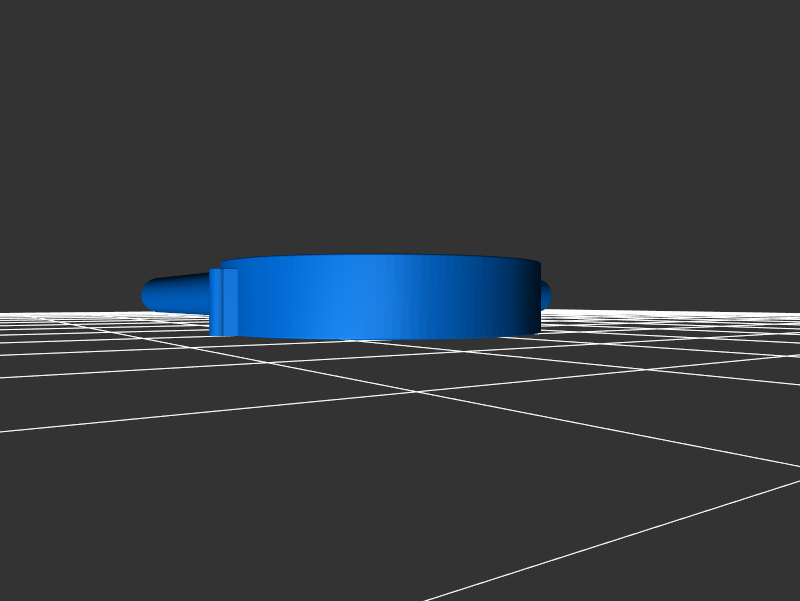The image size is (800, 601).
Task: Click the top rim of the blue ring
Action: click(380, 261)
